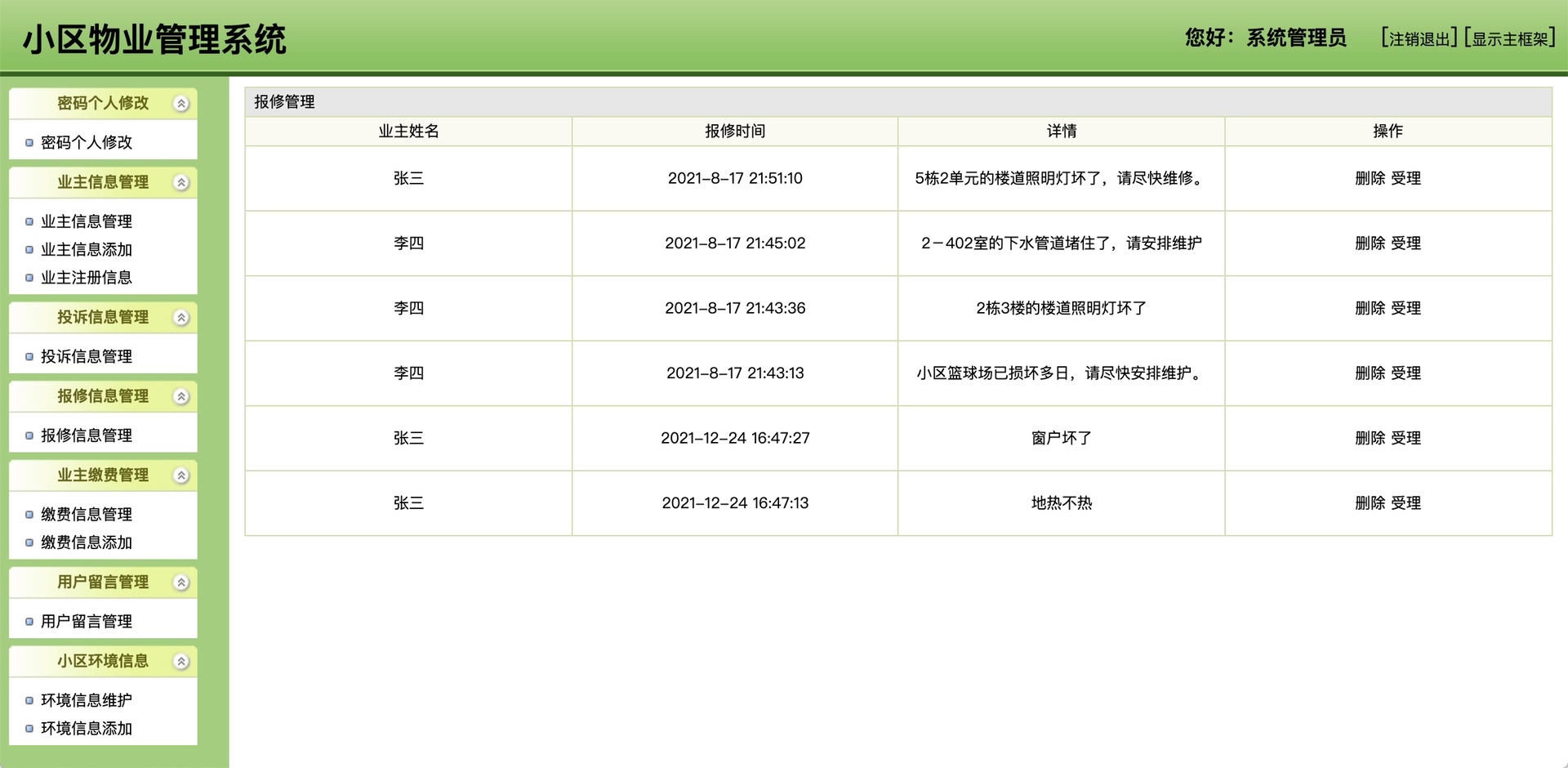Screen dimensions: 1568x768
Task: Open 用户留言管理 from the sidebar
Action: point(87,620)
